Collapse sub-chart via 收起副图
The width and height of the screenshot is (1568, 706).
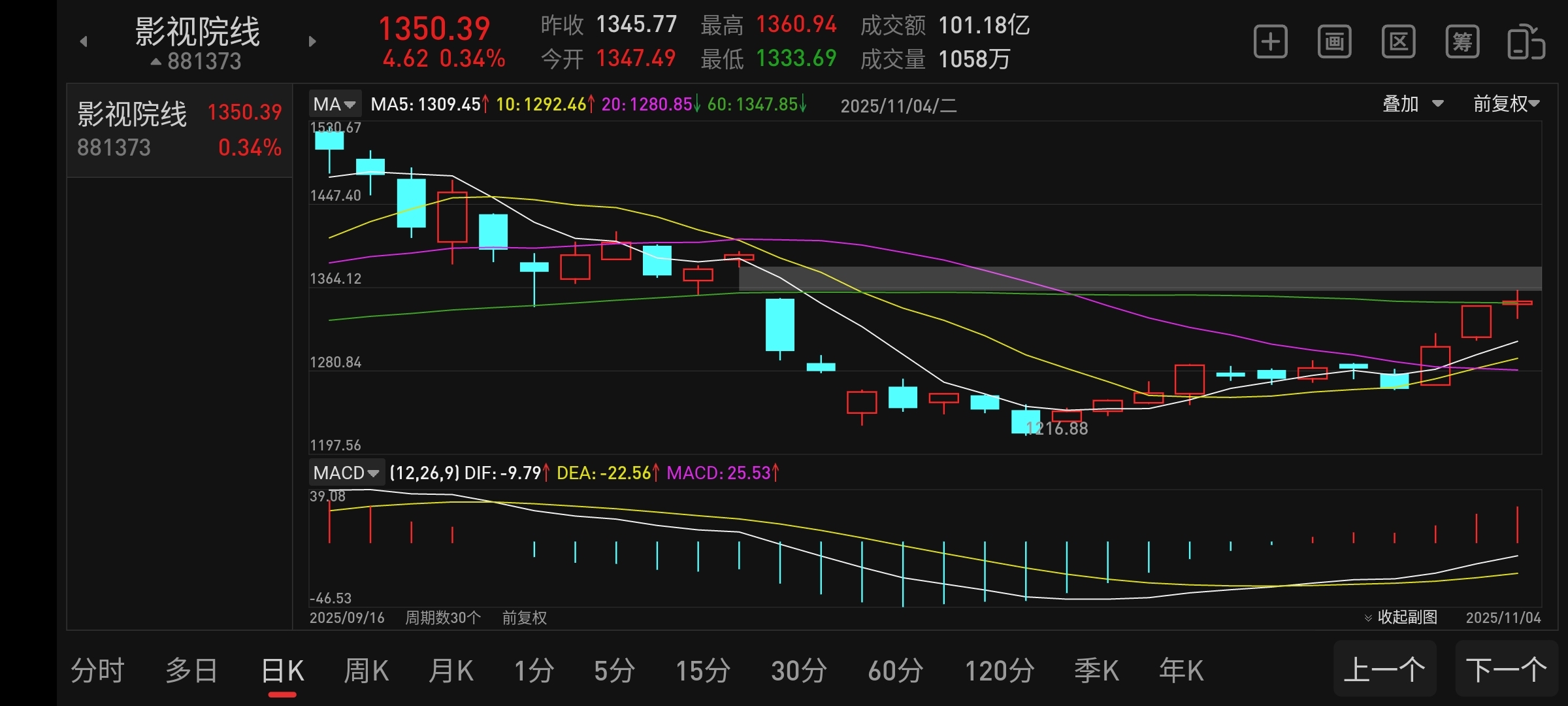[x=1401, y=617]
